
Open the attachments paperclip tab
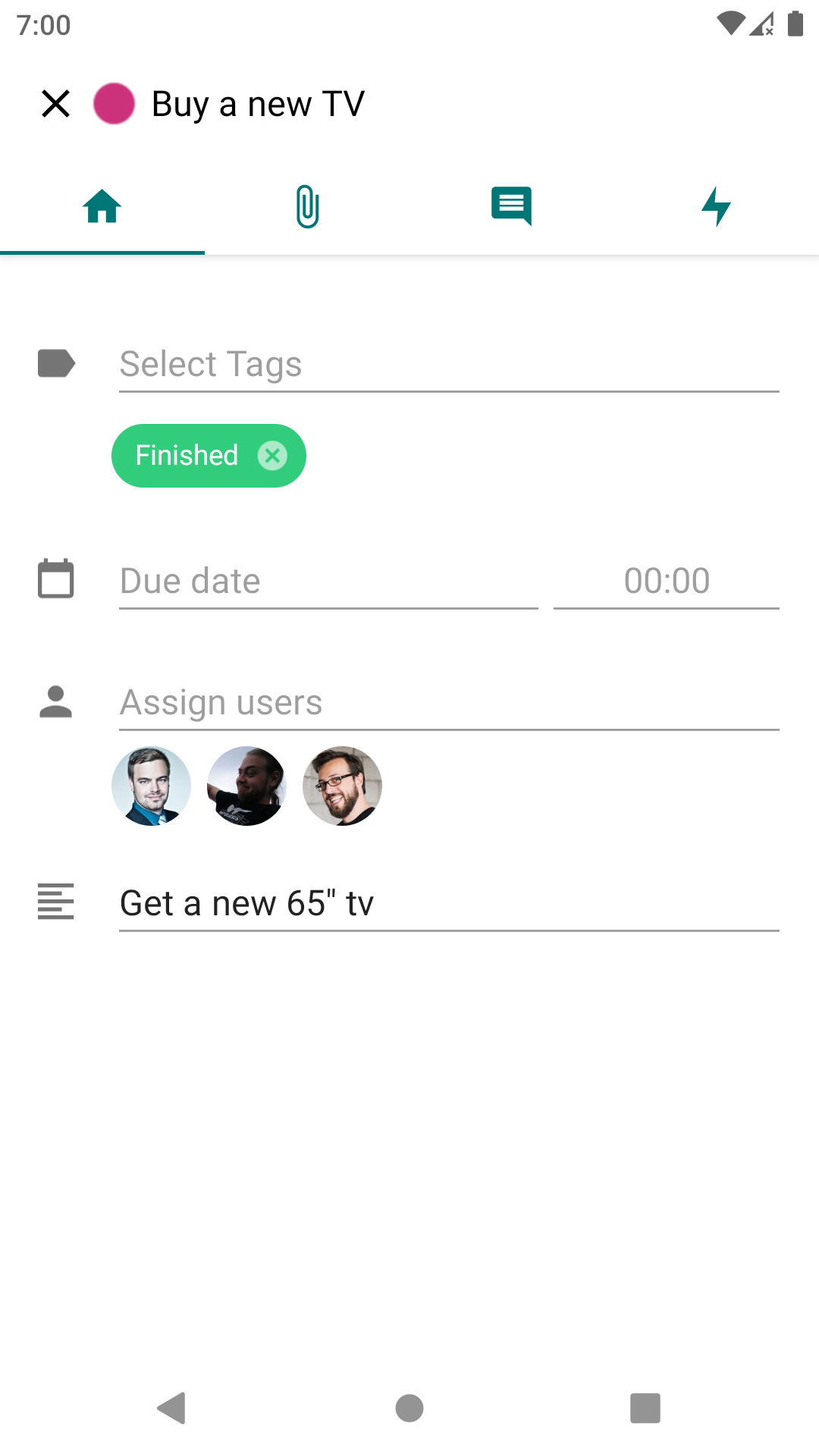(x=307, y=206)
